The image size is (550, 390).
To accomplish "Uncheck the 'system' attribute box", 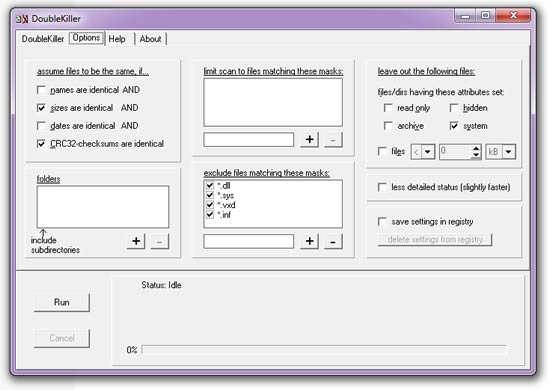I will coord(454,126).
